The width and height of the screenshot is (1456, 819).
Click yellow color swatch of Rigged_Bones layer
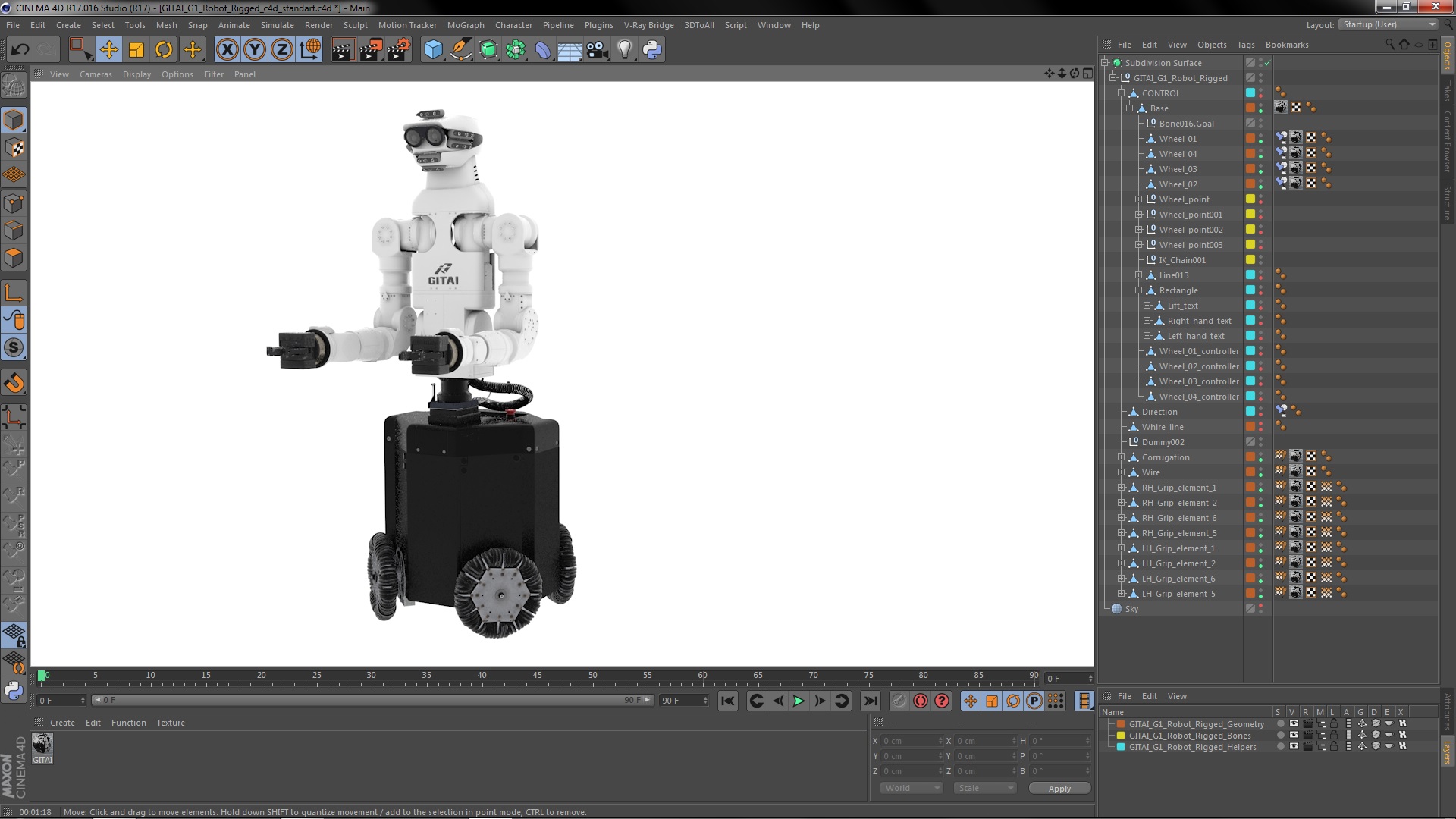[1121, 736]
